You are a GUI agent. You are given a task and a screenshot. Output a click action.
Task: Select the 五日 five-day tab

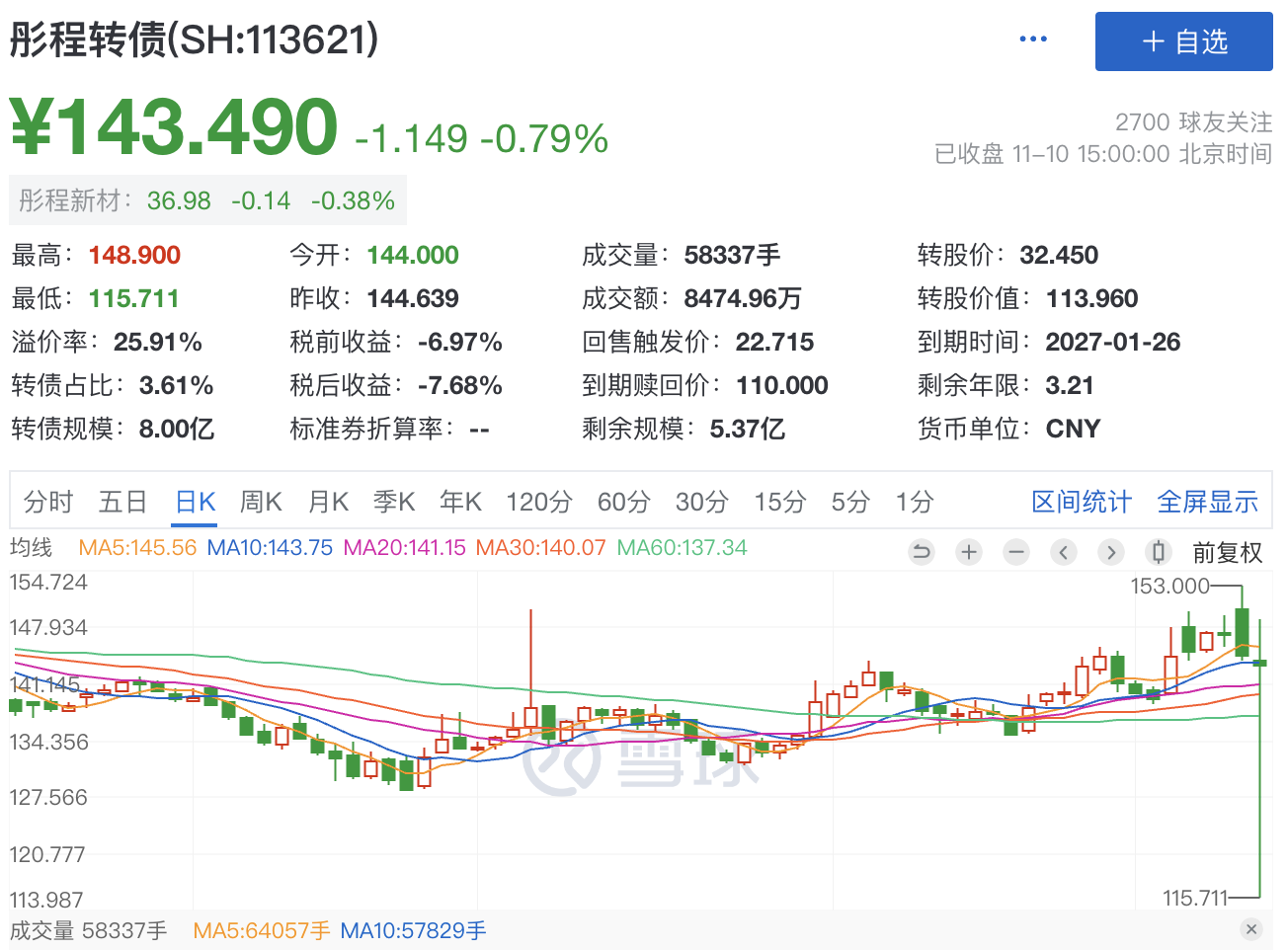coord(122,502)
